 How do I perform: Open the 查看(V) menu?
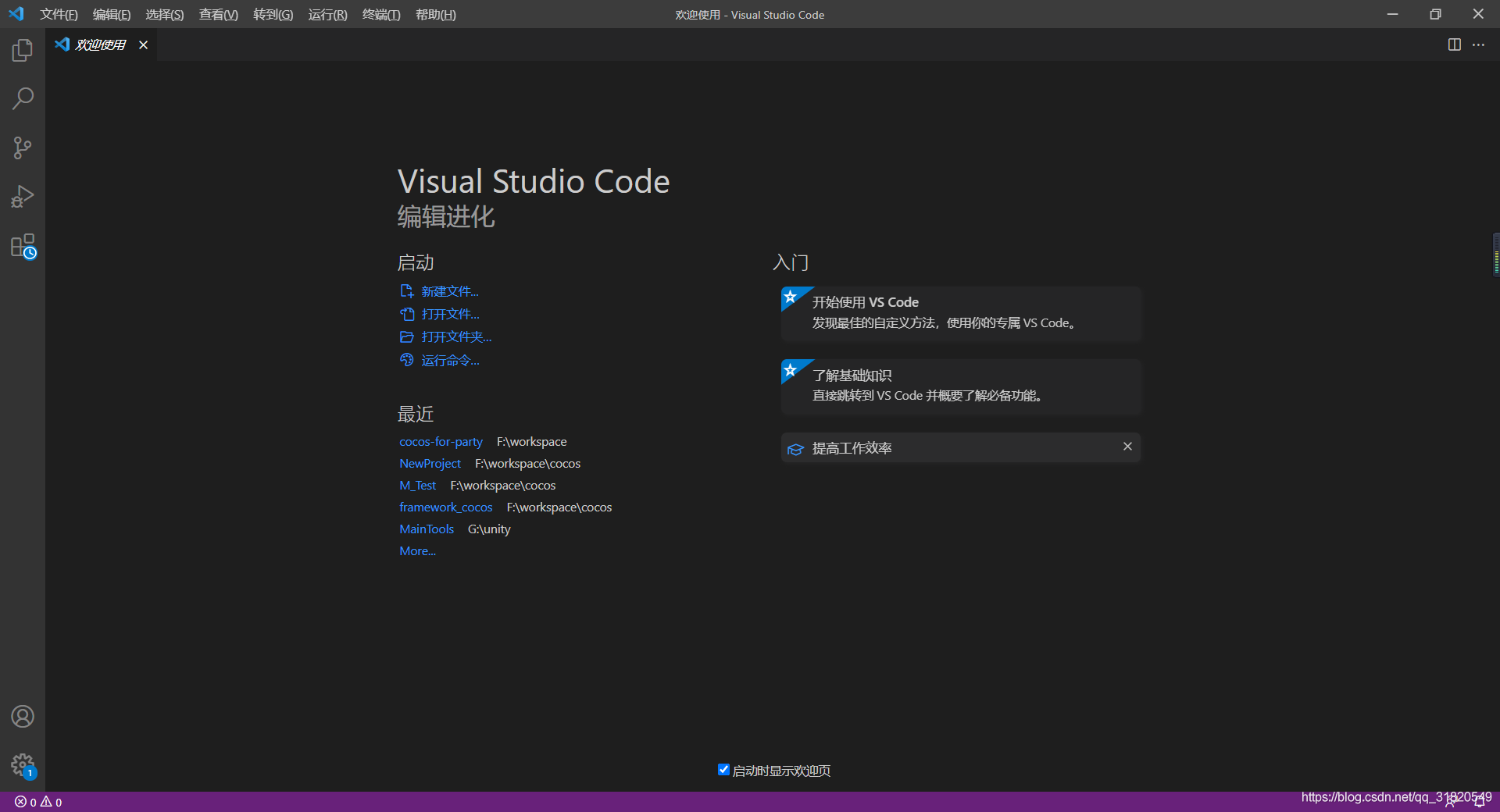click(x=219, y=15)
